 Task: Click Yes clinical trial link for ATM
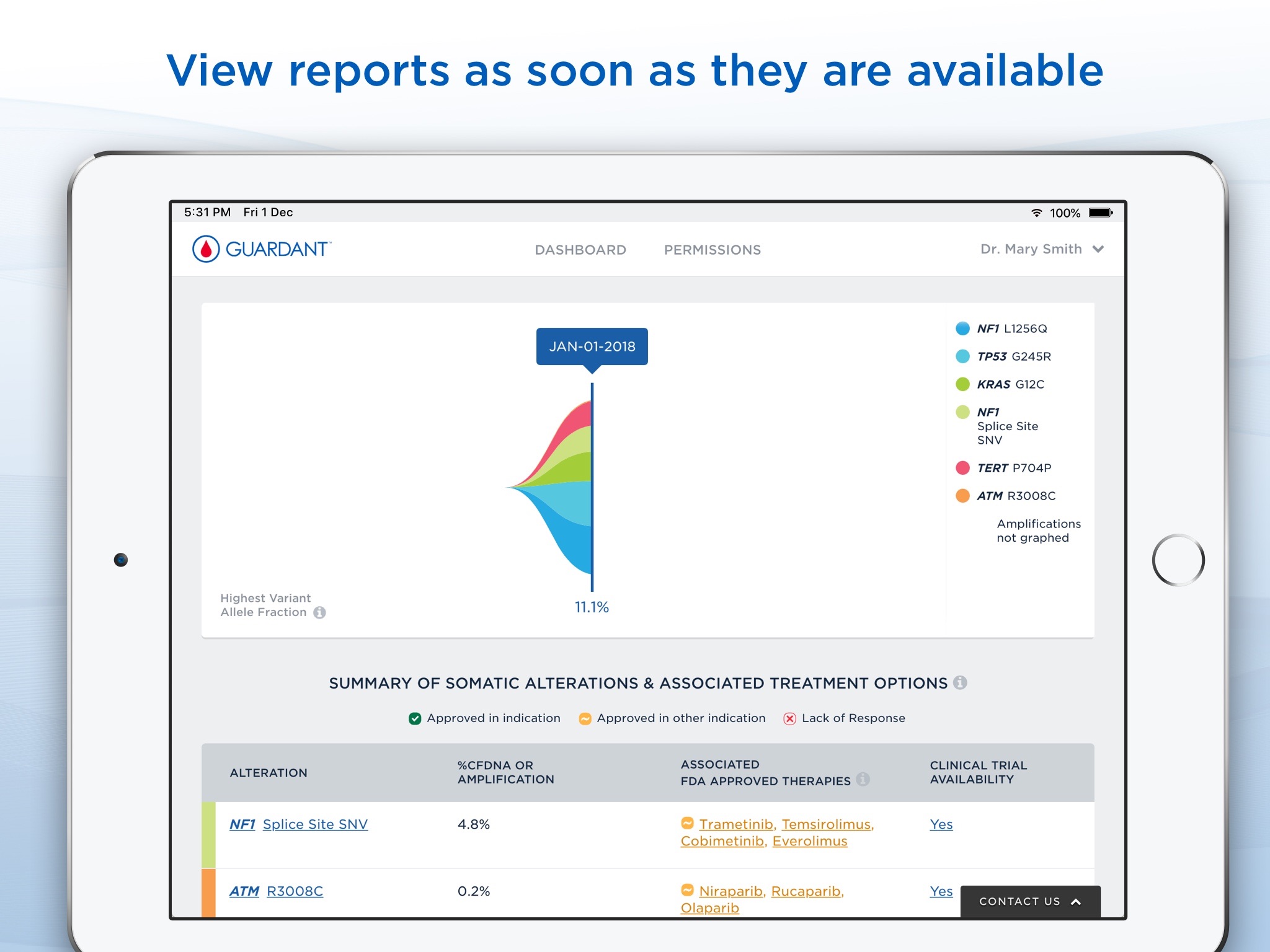941,891
